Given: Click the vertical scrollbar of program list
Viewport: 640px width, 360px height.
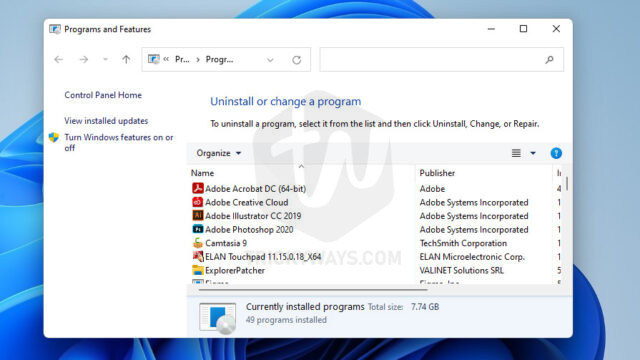Looking at the screenshot, I should point(567,183).
